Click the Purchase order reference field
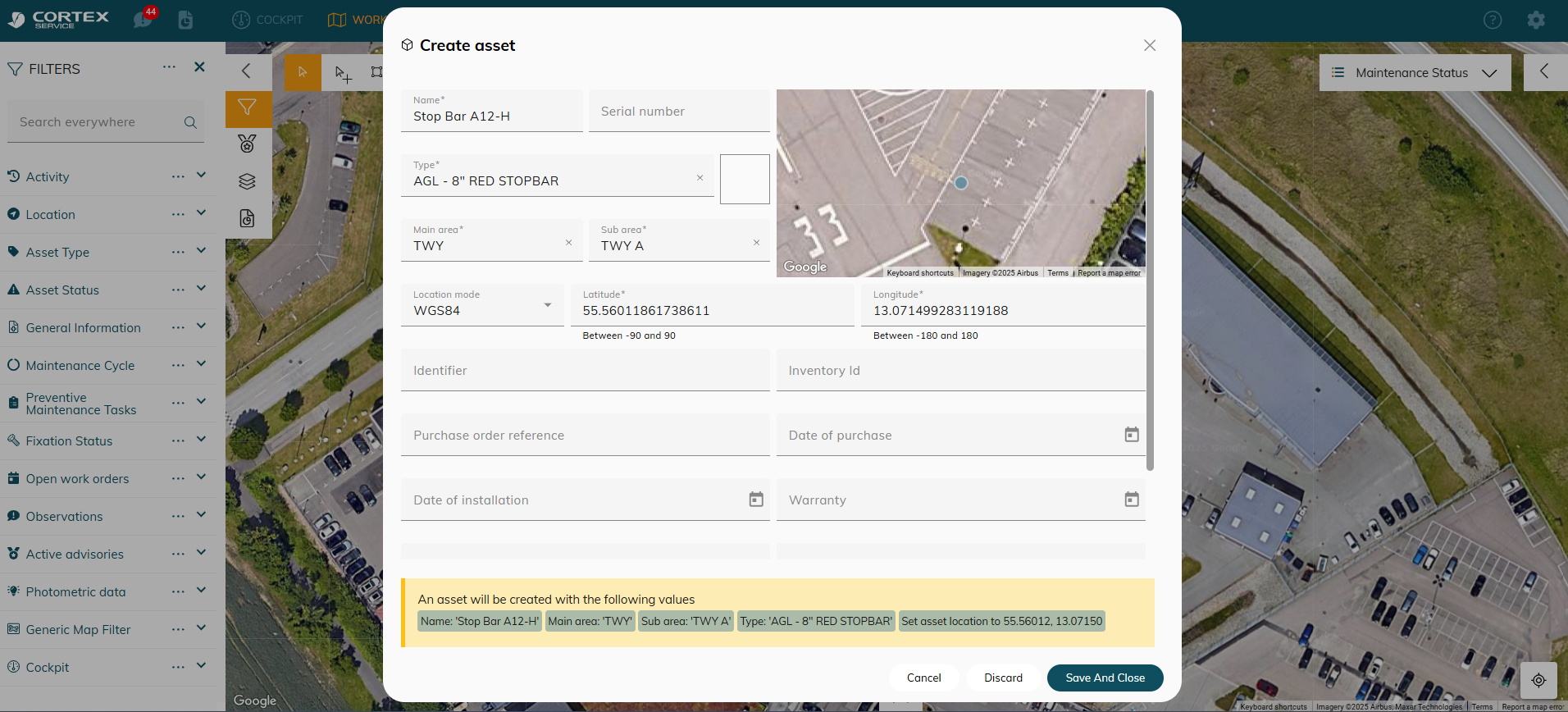Viewport: 1568px width, 712px height. click(x=586, y=435)
